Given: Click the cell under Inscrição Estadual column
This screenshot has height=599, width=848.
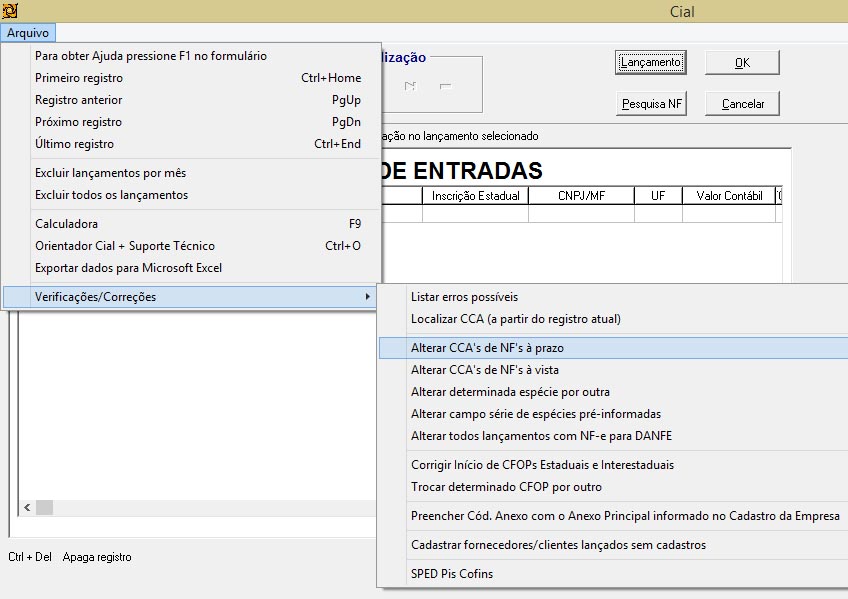Looking at the screenshot, I should (475, 213).
